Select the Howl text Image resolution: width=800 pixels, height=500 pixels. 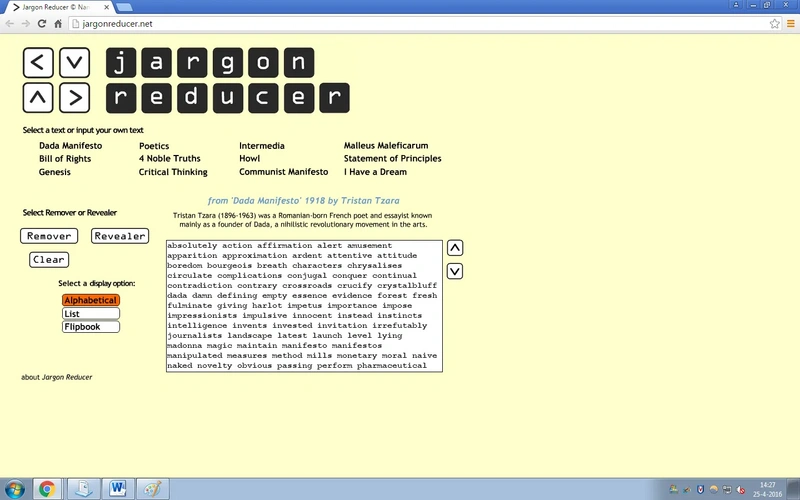click(x=249, y=159)
